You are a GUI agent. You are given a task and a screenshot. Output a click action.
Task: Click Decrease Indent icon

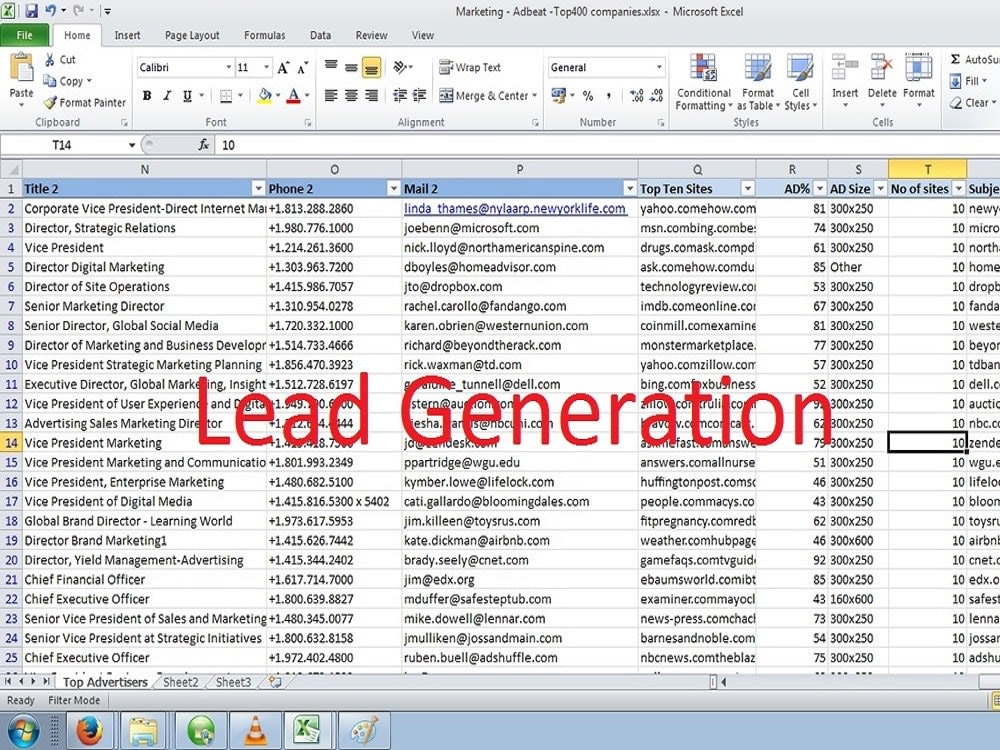(x=400, y=96)
